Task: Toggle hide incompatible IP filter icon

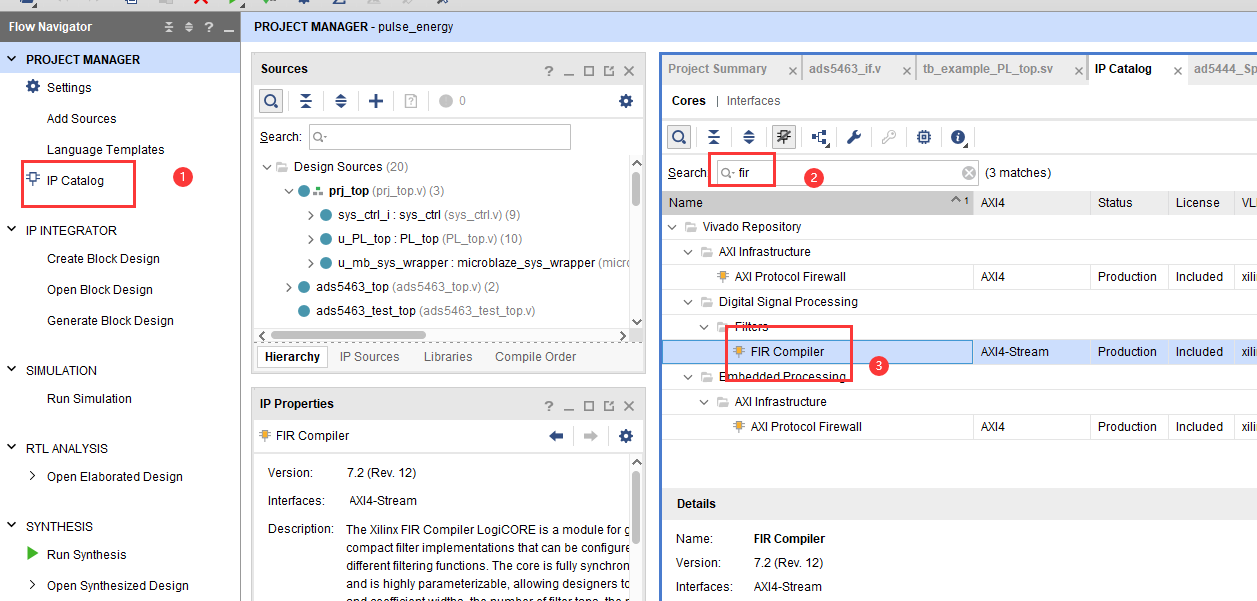Action: coord(784,137)
